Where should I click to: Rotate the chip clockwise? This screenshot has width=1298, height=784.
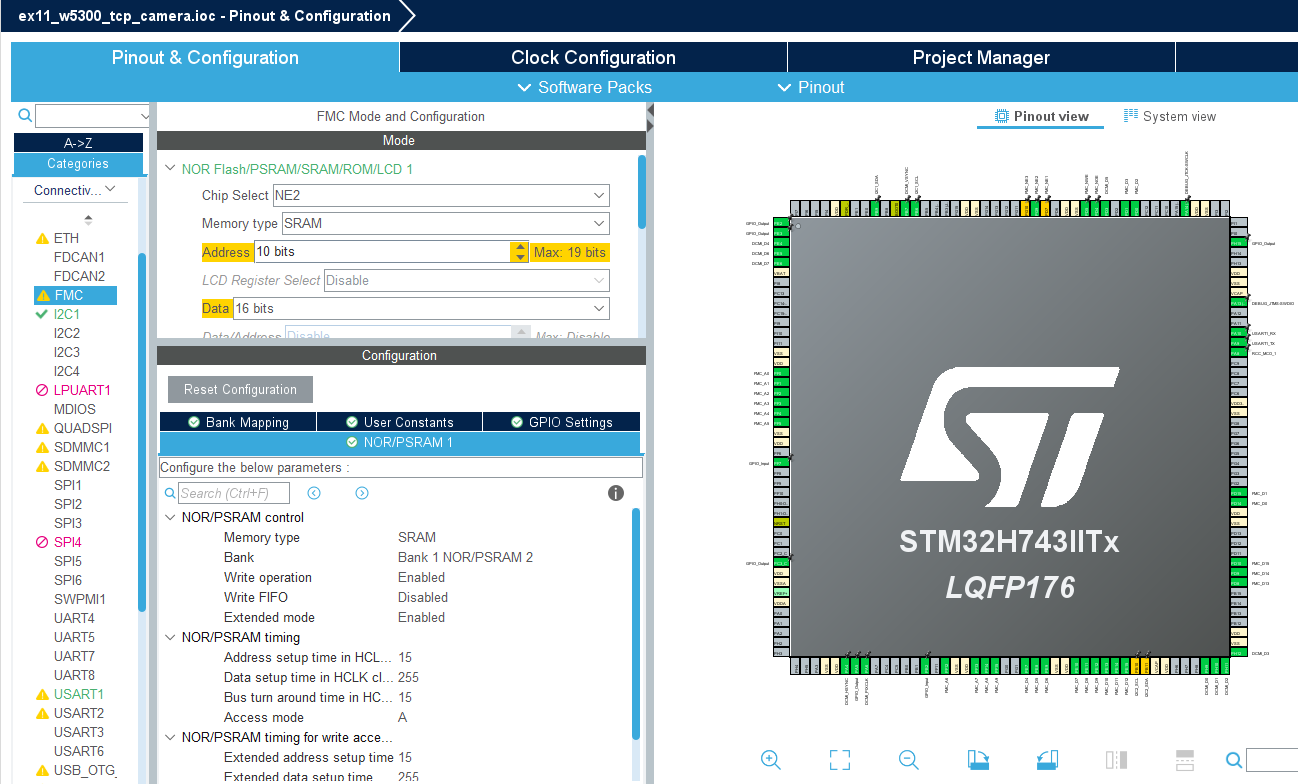click(x=978, y=759)
